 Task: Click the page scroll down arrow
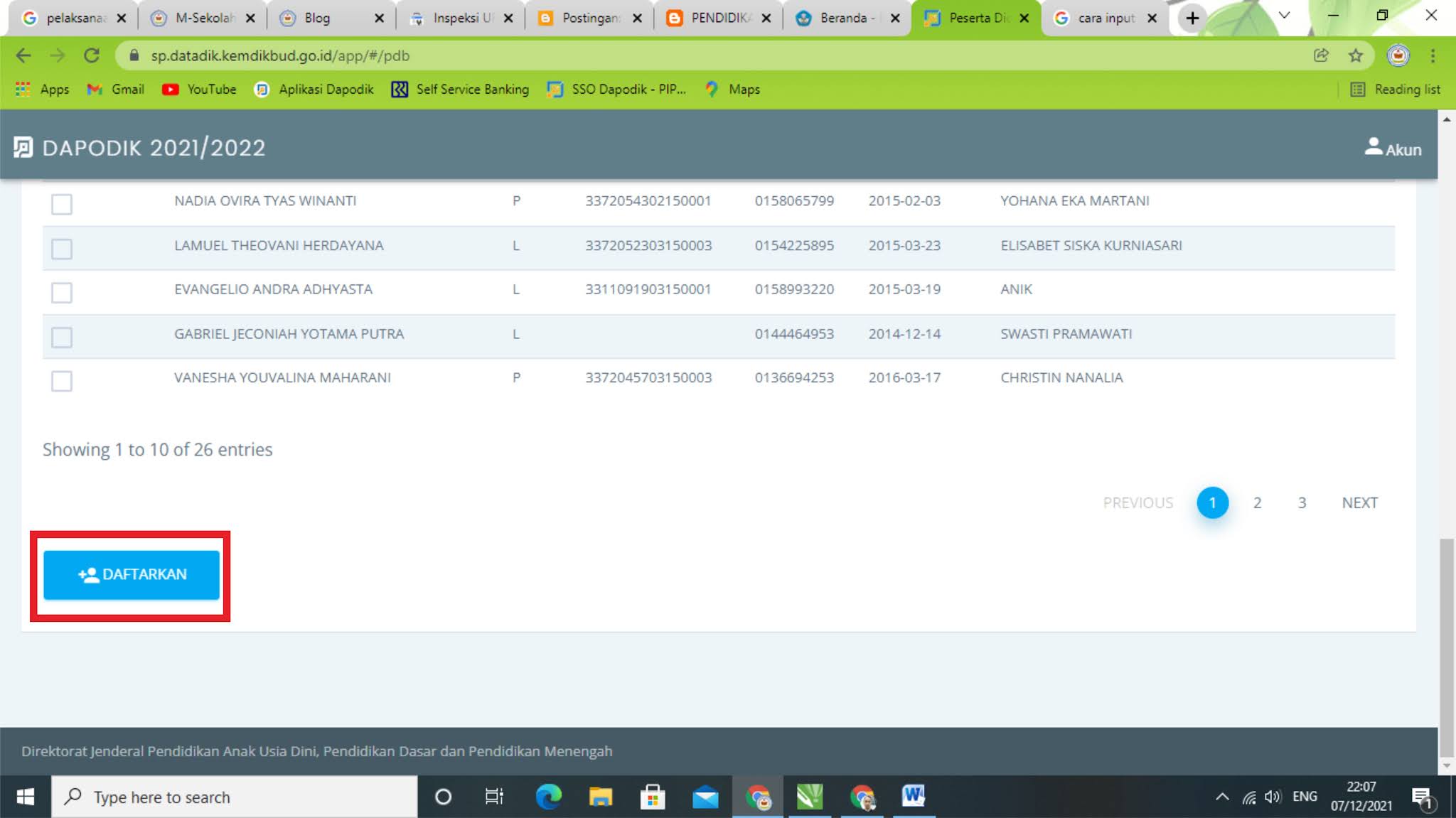coord(1447,766)
